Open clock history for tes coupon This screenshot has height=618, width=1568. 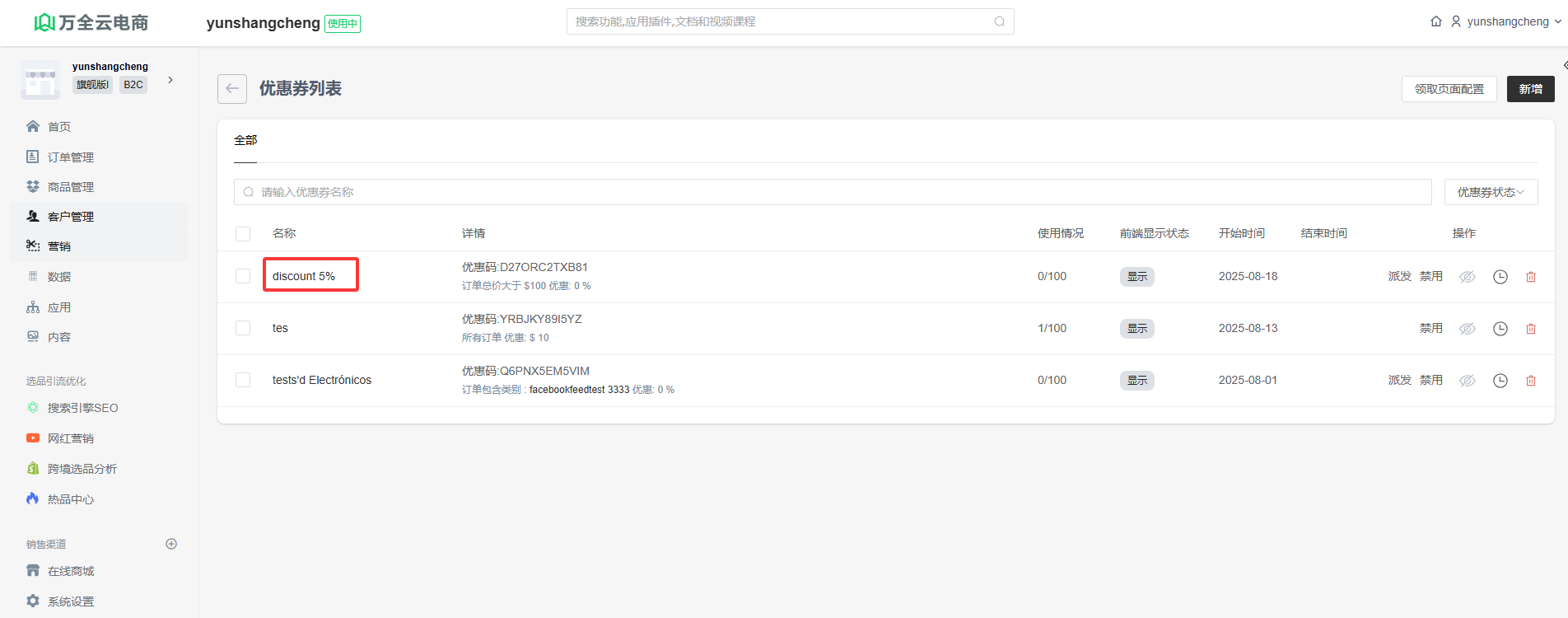[1500, 329]
